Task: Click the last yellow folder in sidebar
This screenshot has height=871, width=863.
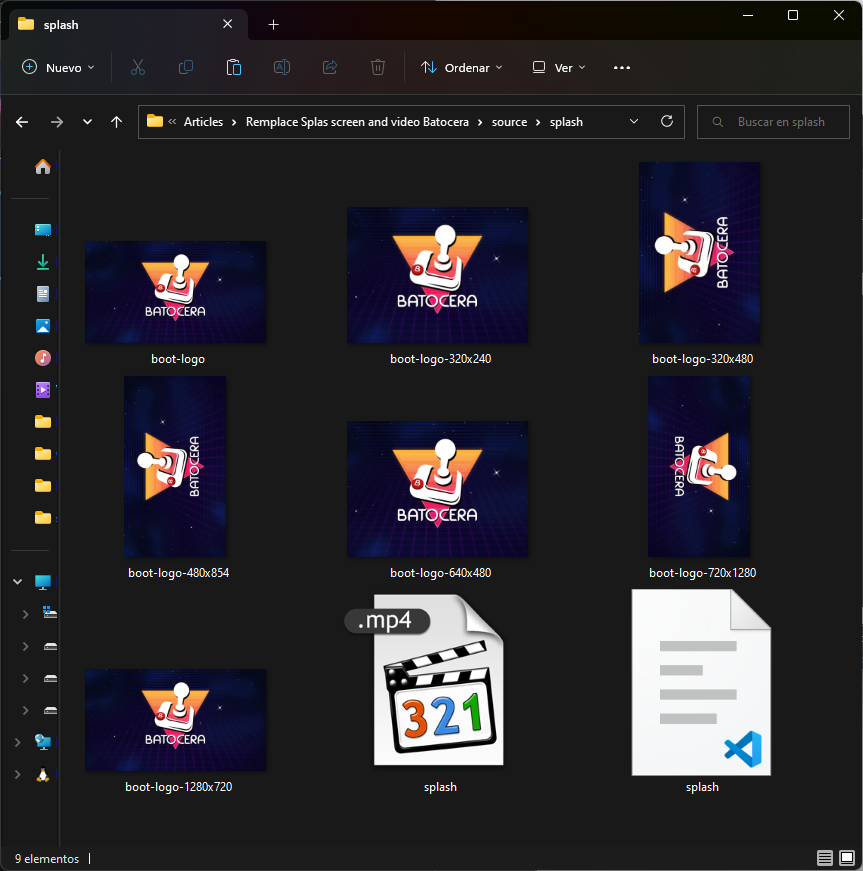Action: click(43, 518)
